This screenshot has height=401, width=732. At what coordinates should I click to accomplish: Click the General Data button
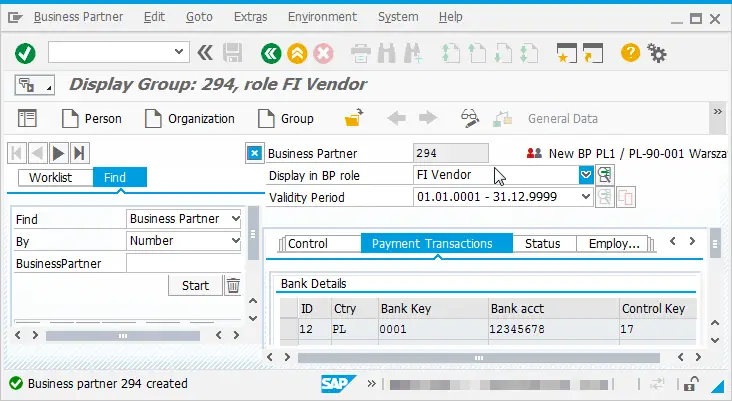(563, 119)
